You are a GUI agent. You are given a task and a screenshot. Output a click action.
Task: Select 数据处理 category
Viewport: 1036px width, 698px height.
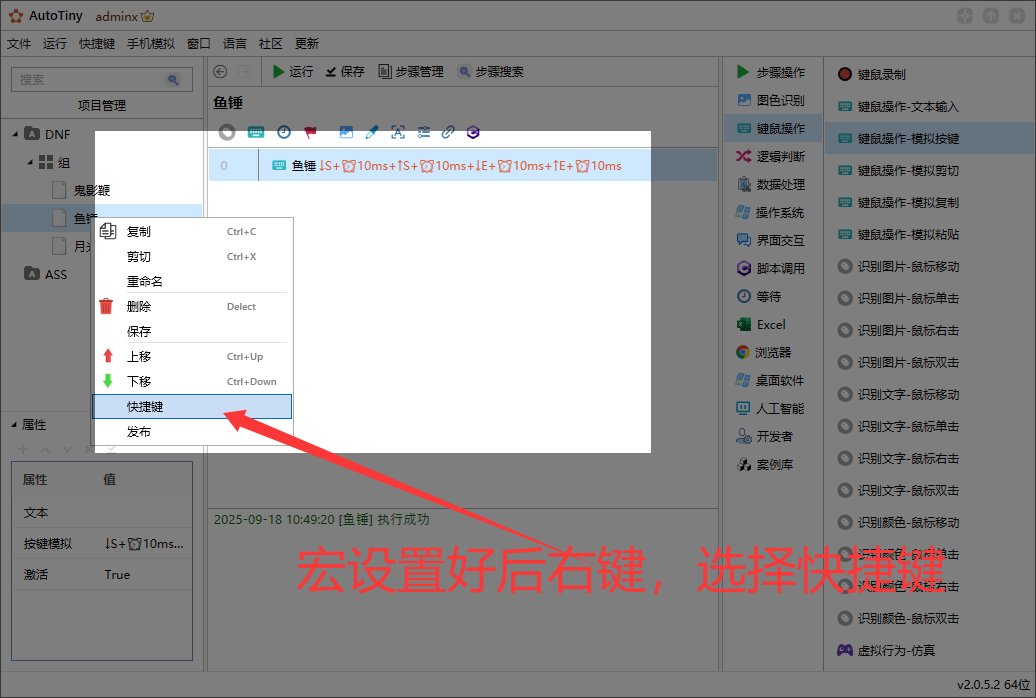click(772, 184)
